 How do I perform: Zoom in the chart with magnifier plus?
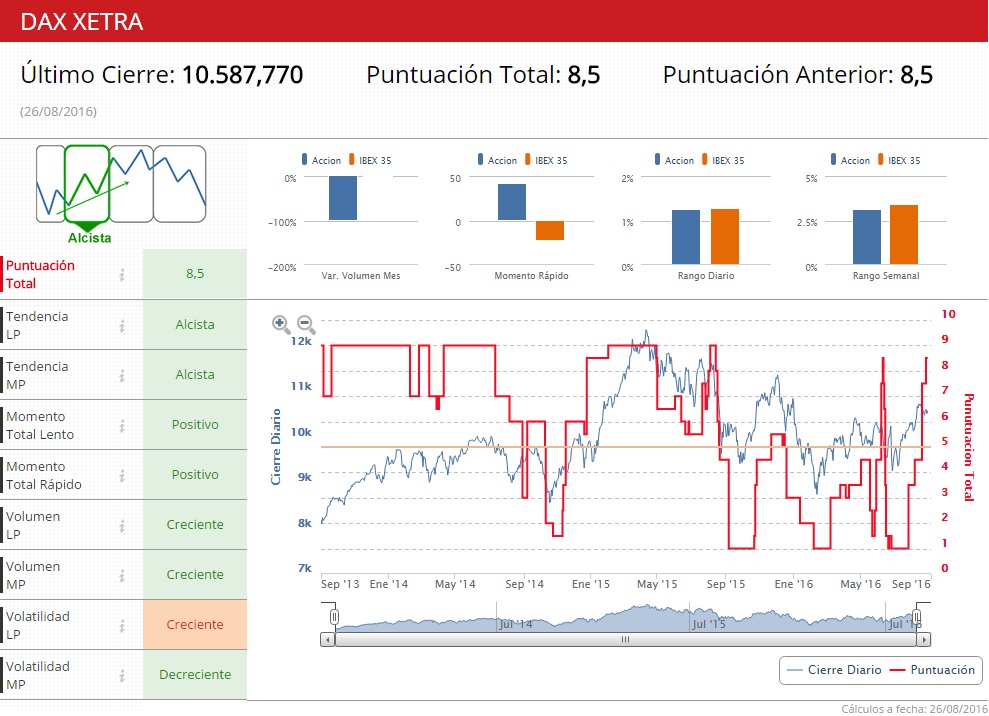(x=281, y=324)
